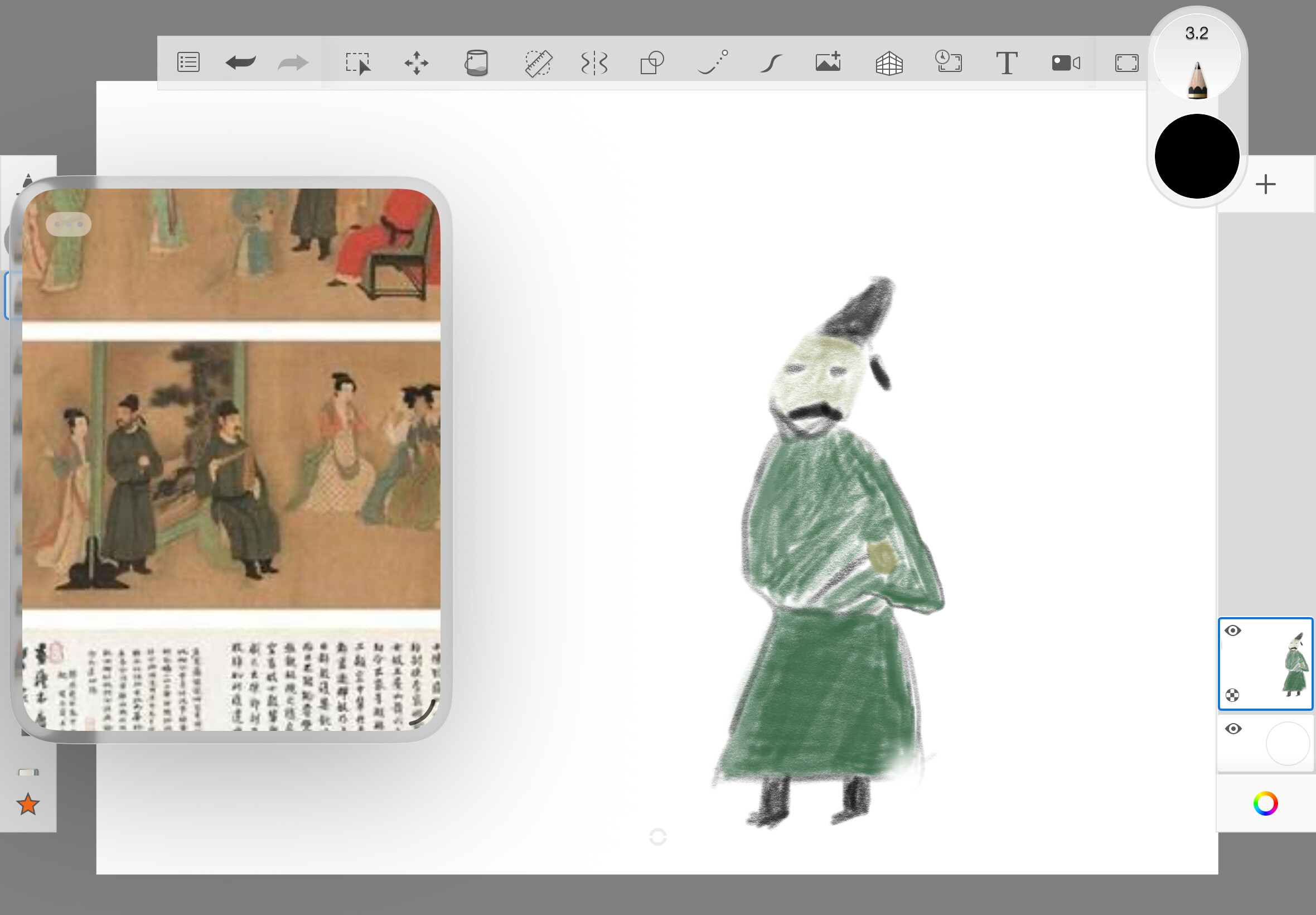Add a new layer with plus button
Viewport: 1316px width, 915px height.
pyautogui.click(x=1265, y=184)
